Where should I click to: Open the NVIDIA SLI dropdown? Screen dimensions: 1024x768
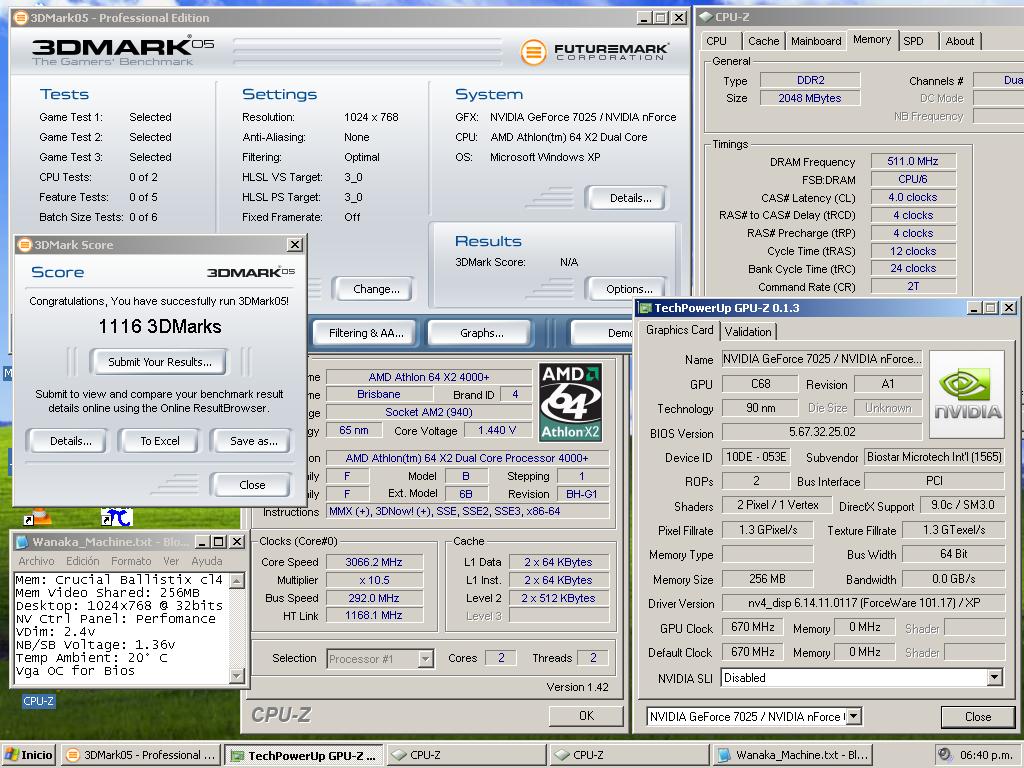point(994,678)
